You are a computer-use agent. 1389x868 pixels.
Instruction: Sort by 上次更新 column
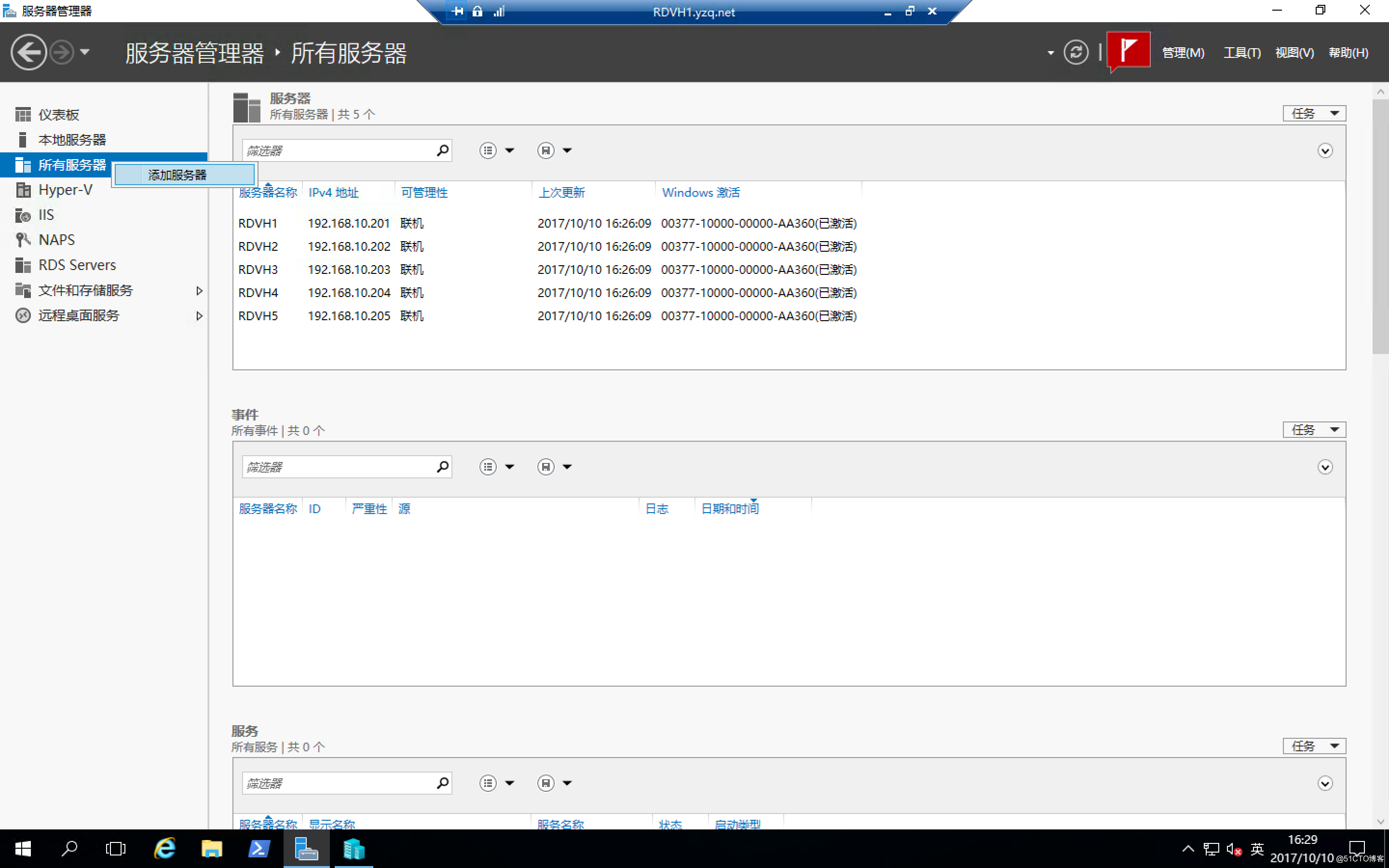[561, 192]
